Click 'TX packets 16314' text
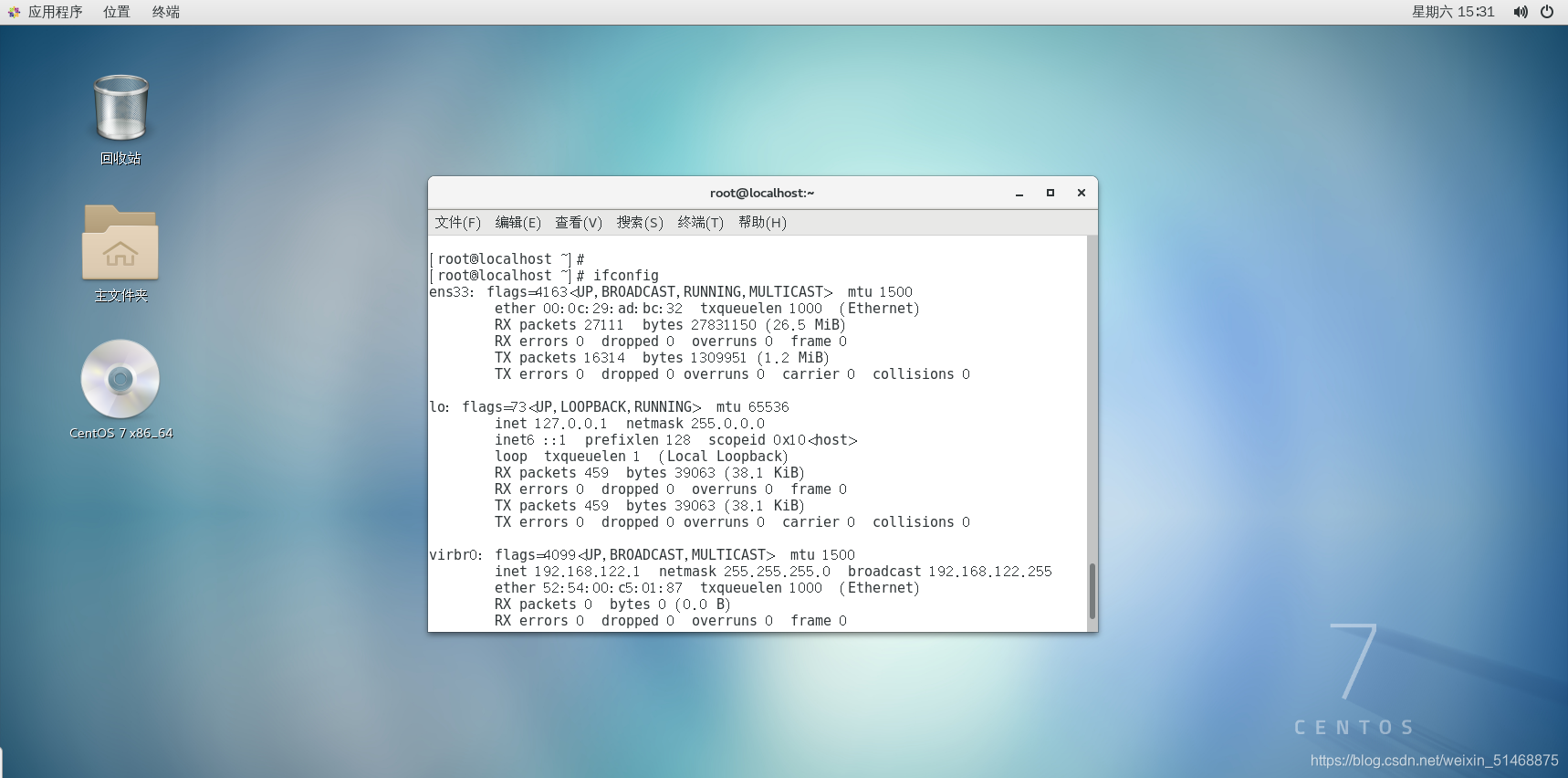The width and height of the screenshot is (1568, 778). (x=559, y=358)
